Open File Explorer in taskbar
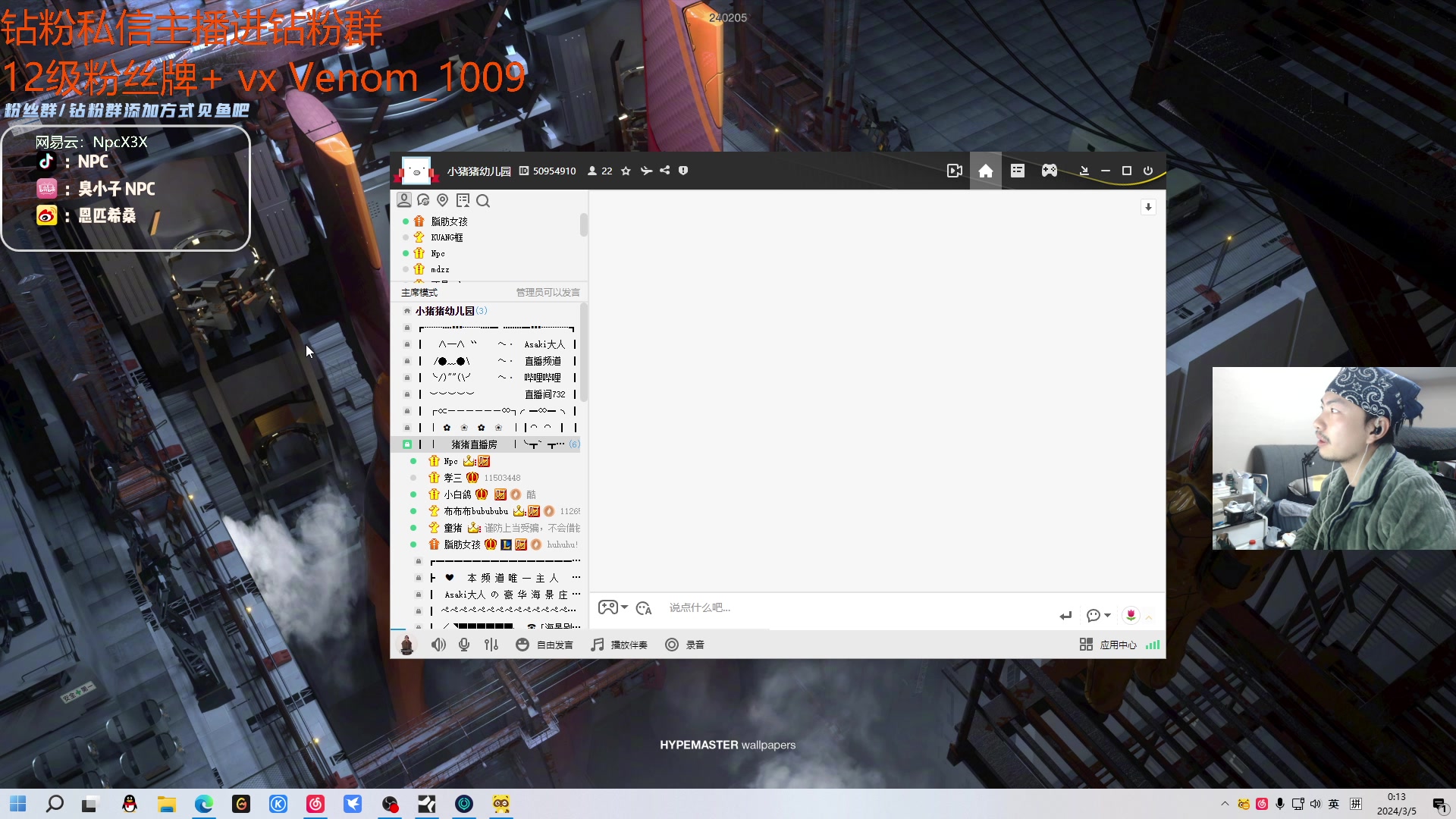This screenshot has height=819, width=1456. pos(167,804)
